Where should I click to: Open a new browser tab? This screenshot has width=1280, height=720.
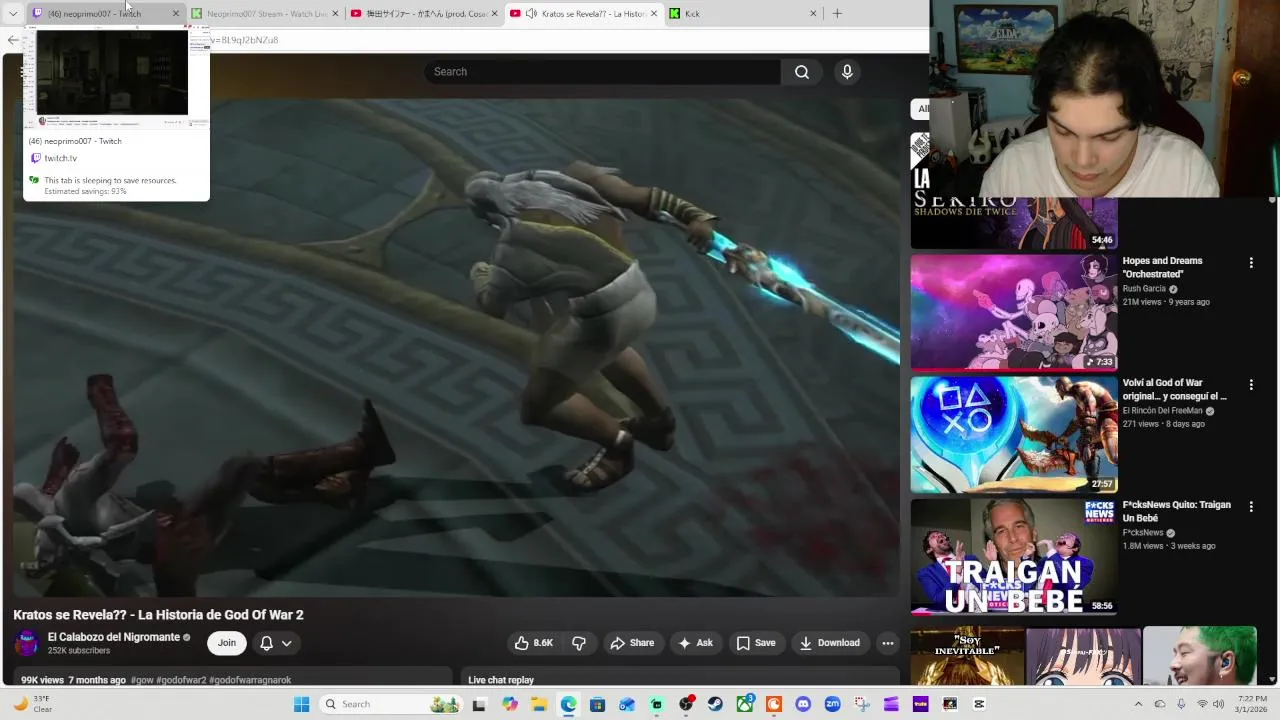point(837,14)
